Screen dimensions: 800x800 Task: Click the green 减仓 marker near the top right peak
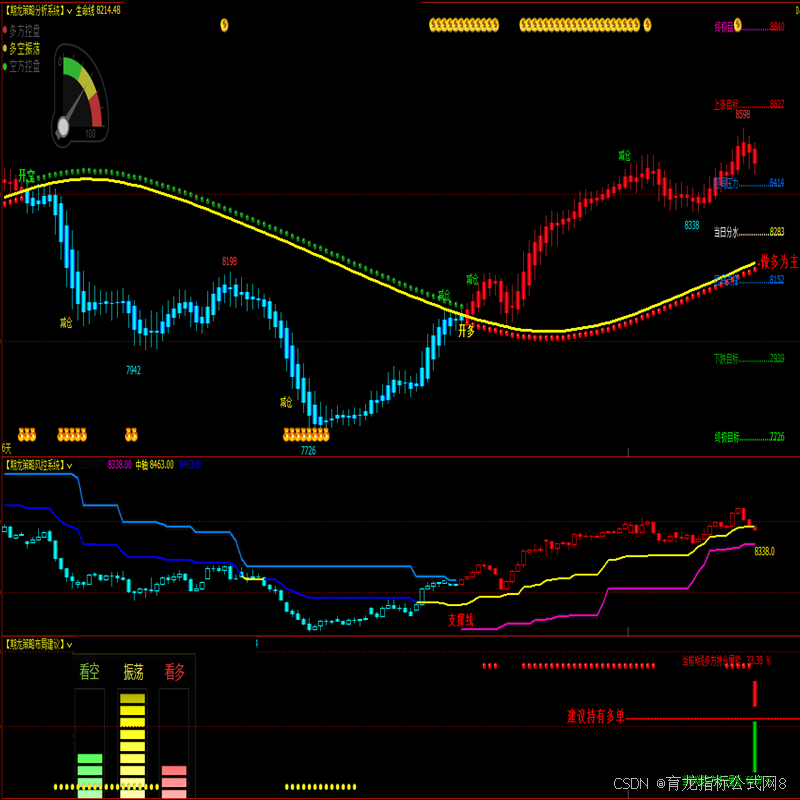tap(624, 156)
